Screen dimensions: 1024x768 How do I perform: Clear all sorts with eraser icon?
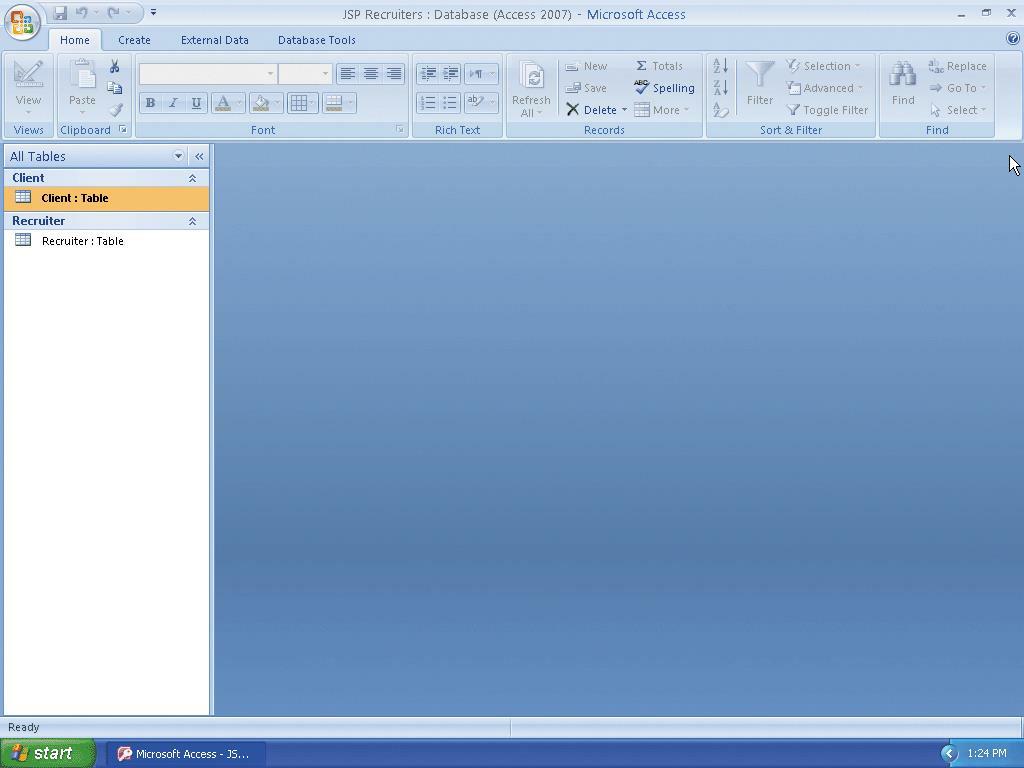tap(720, 110)
